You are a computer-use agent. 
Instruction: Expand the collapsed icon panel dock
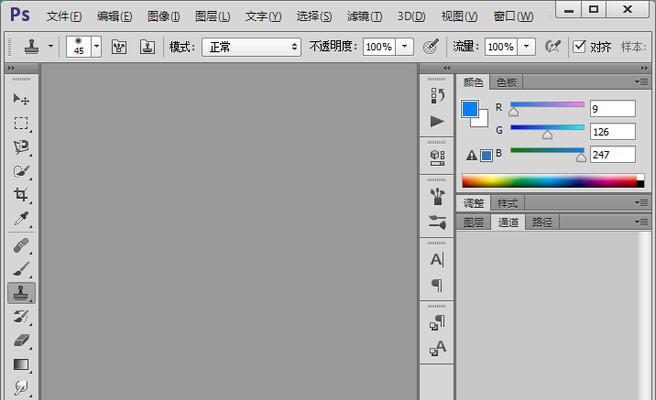[x=447, y=68]
